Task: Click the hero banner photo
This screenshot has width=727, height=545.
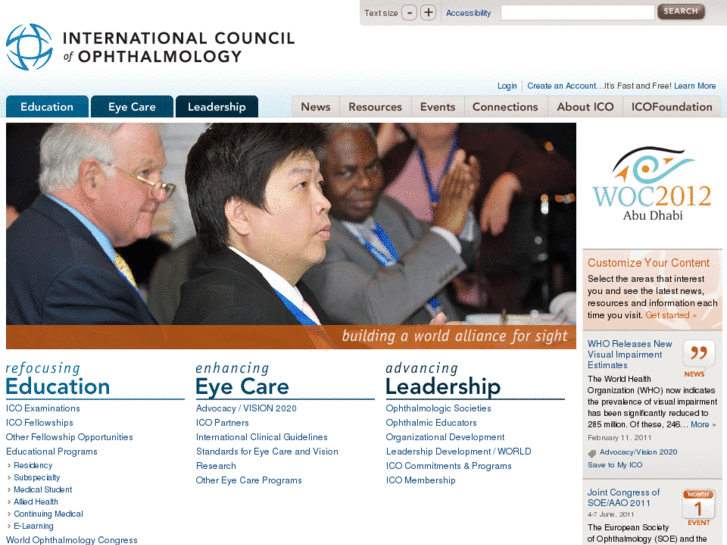Action: click(x=291, y=236)
